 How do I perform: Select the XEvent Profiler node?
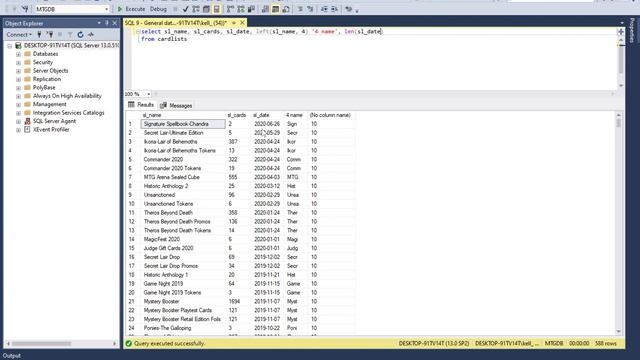pyautogui.click(x=51, y=129)
